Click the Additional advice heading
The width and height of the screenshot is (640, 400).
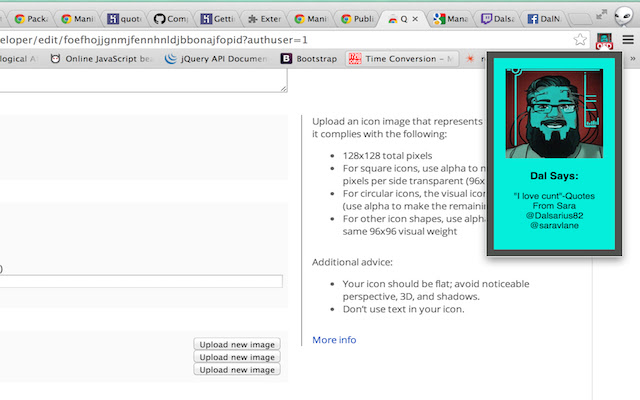[352, 262]
